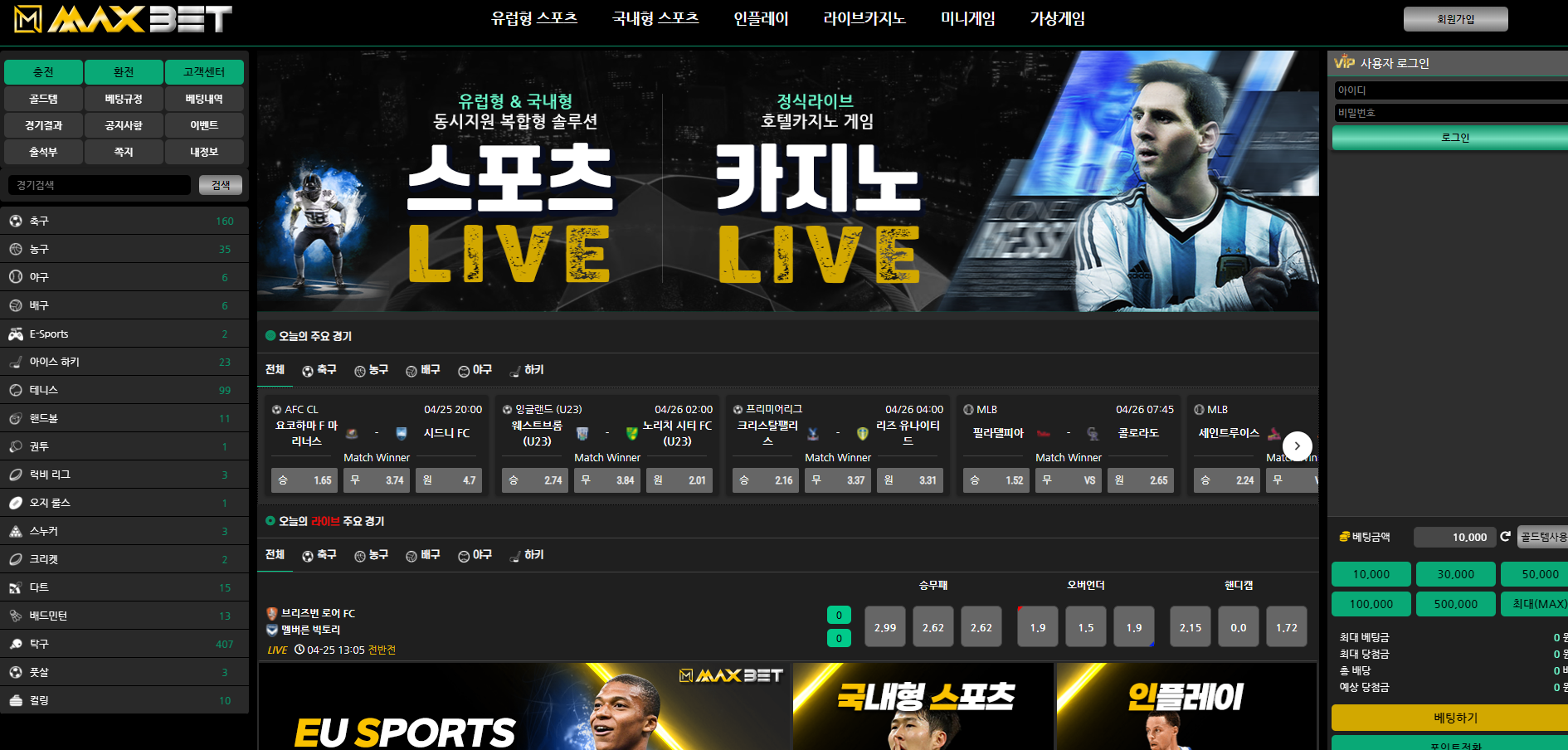
Task: Open the 출석부 attendance button
Action: (43, 152)
